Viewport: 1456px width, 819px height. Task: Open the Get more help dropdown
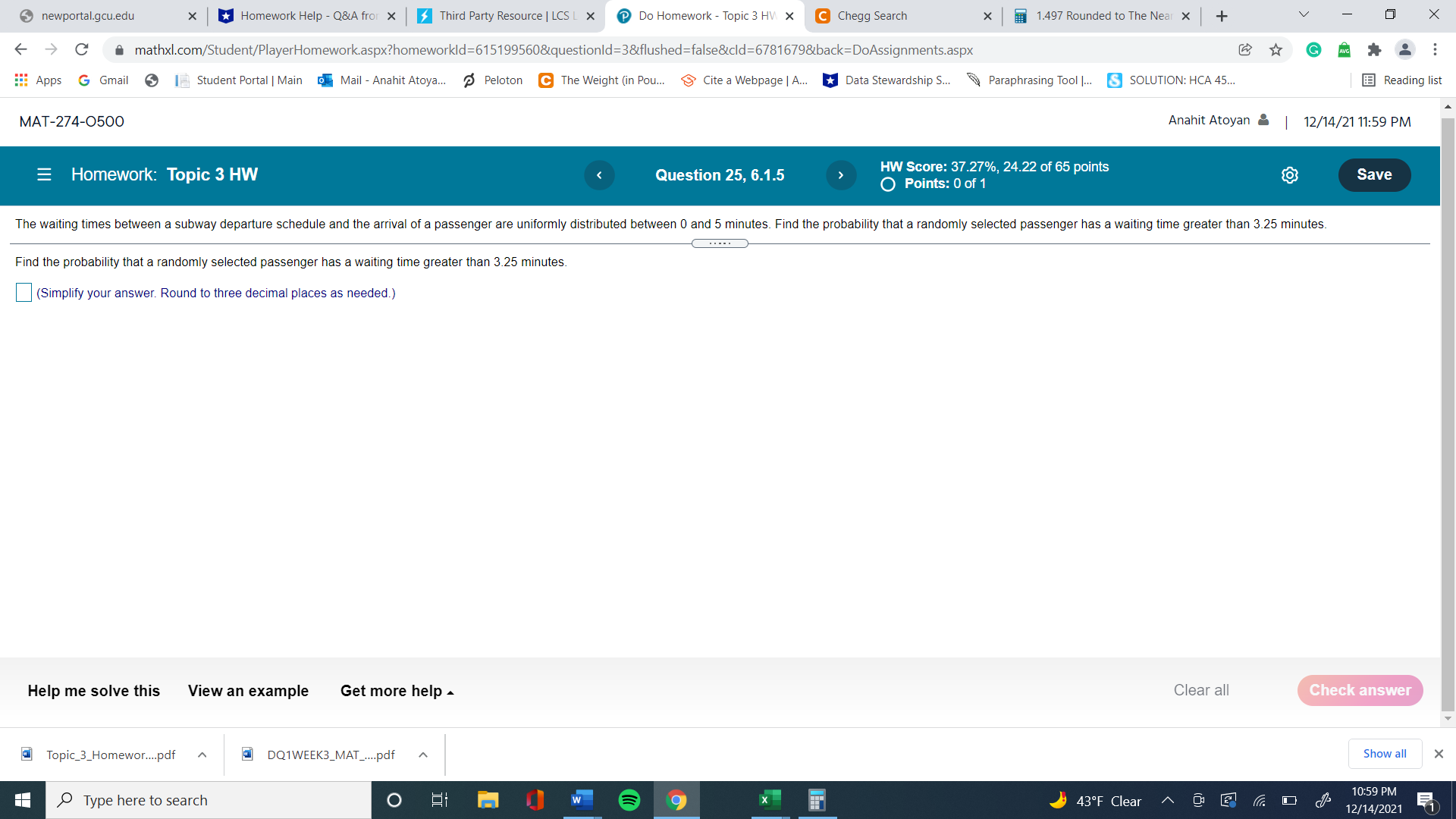(396, 691)
